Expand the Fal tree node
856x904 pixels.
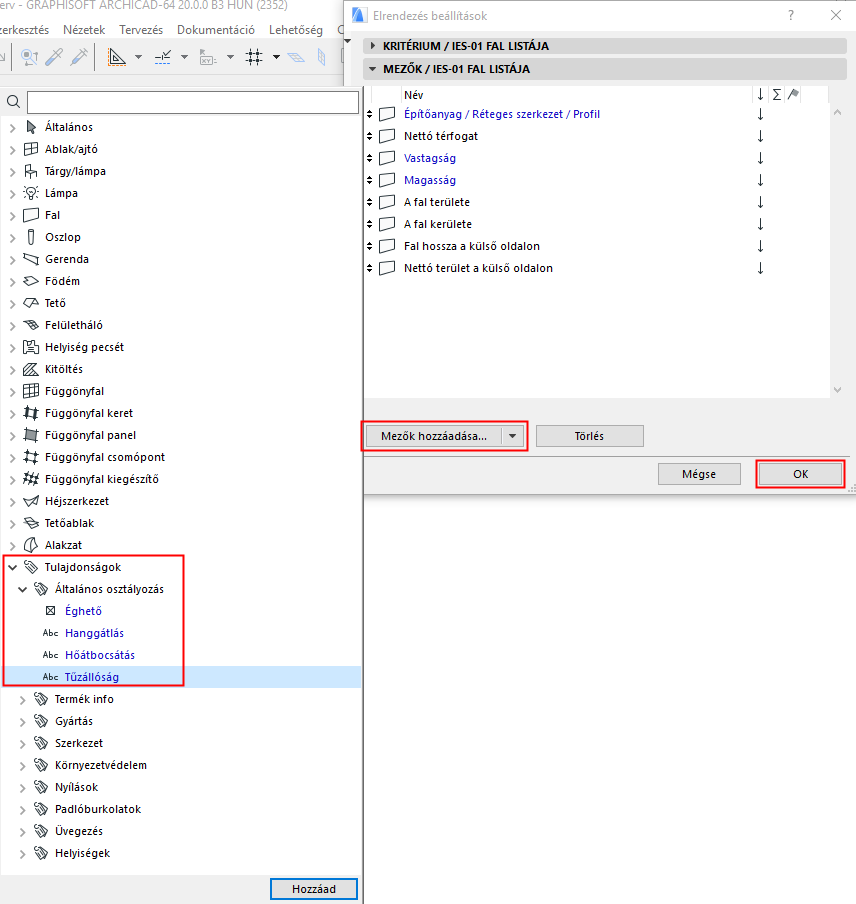coord(13,216)
